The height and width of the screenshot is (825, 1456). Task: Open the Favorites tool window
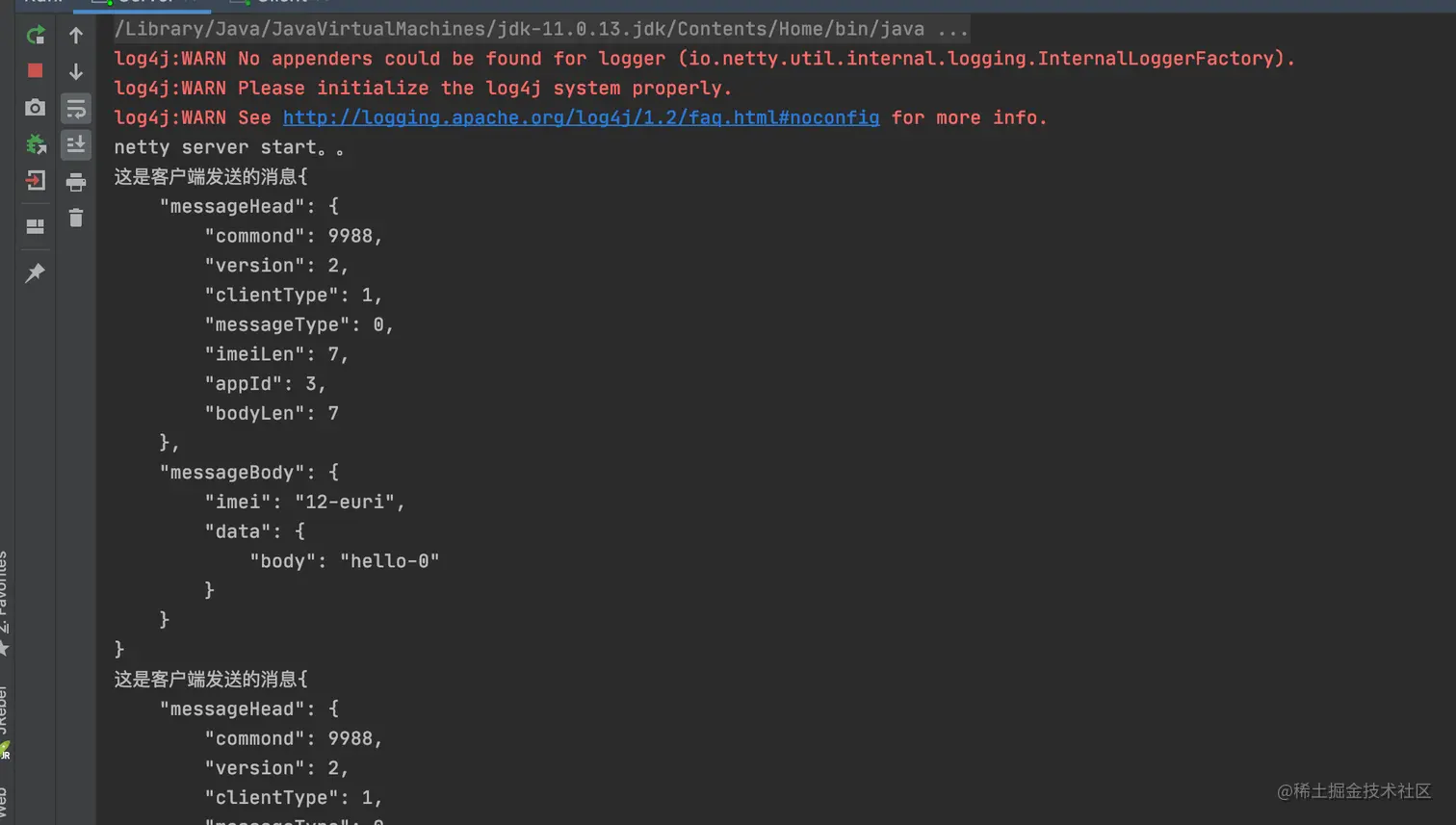[x=4, y=602]
